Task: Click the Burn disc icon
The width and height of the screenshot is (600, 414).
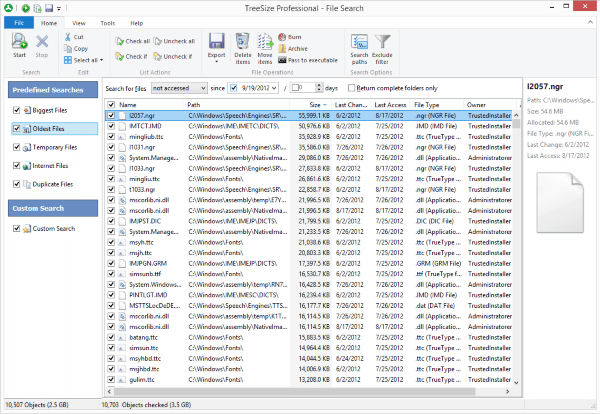Action: [x=282, y=37]
